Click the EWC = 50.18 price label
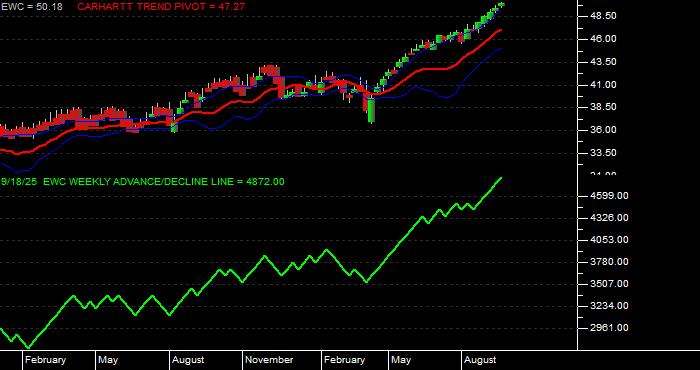This screenshot has width=700, height=370. click(32, 7)
